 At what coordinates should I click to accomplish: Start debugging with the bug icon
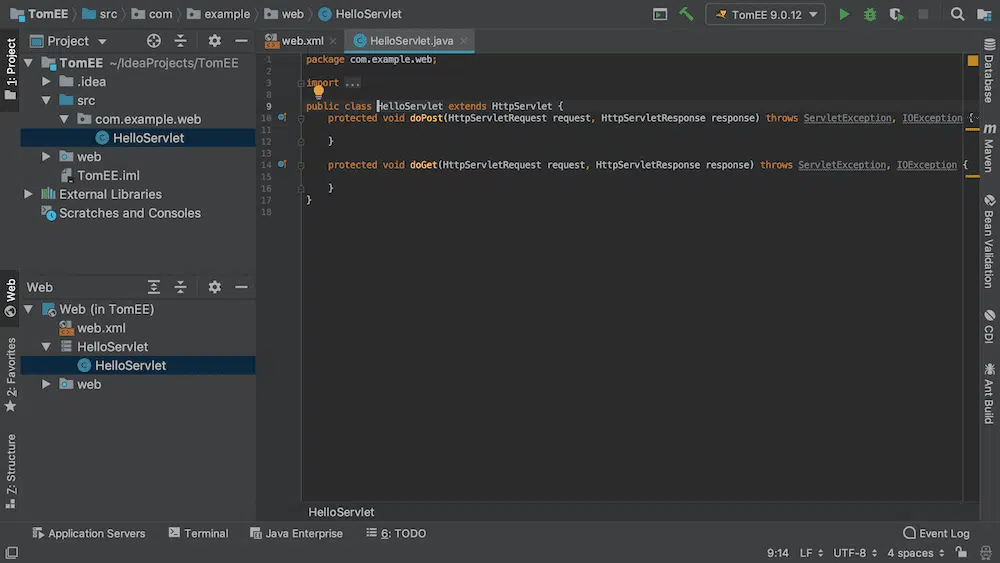870,15
